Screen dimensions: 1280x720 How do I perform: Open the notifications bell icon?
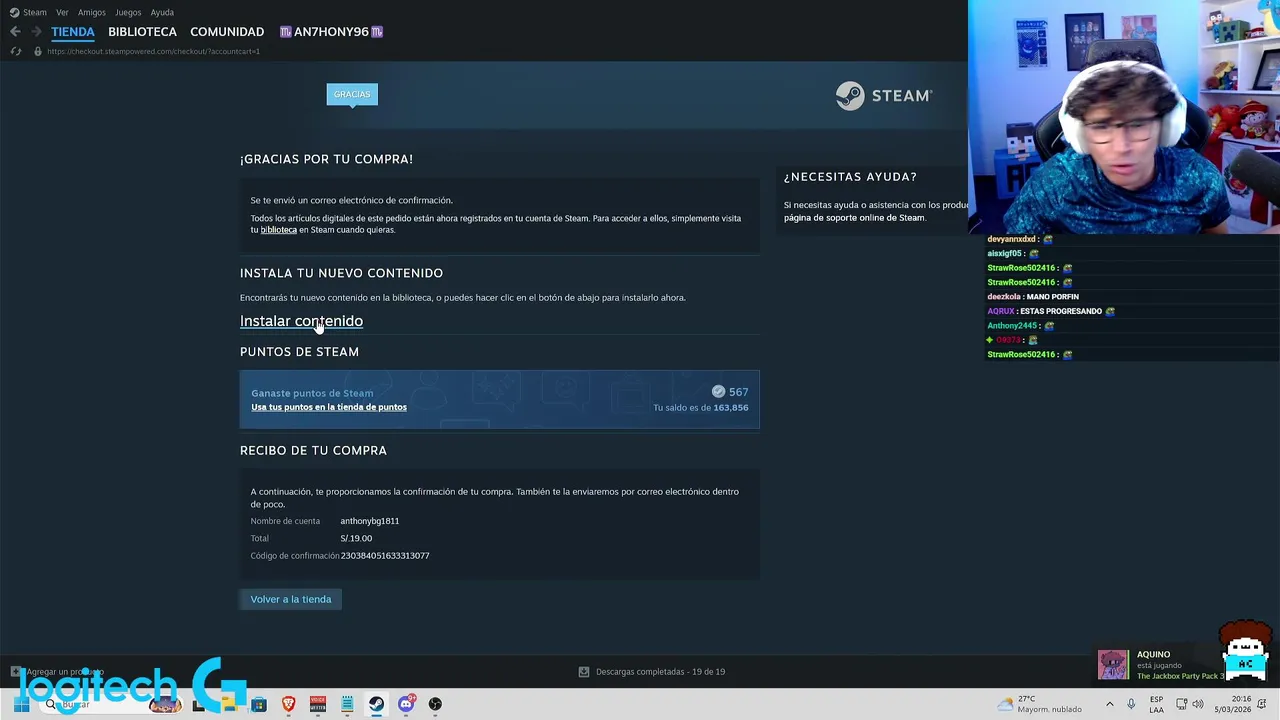tap(1262, 704)
